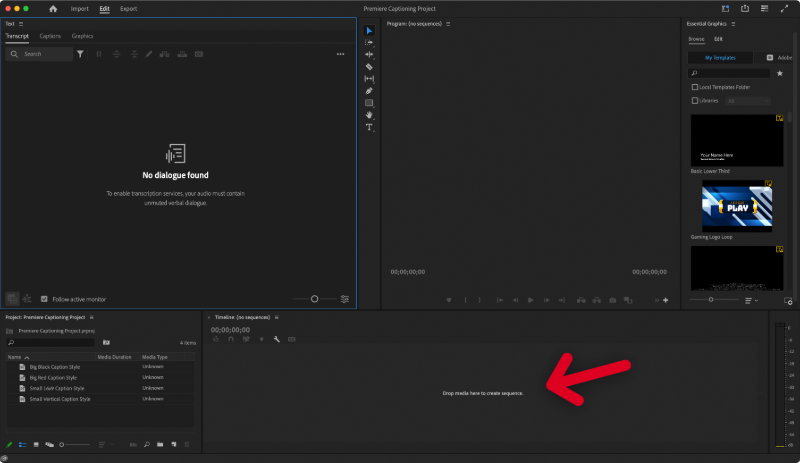Click the timeline wrench settings icon
This screenshot has height=463, width=800.
277,339
